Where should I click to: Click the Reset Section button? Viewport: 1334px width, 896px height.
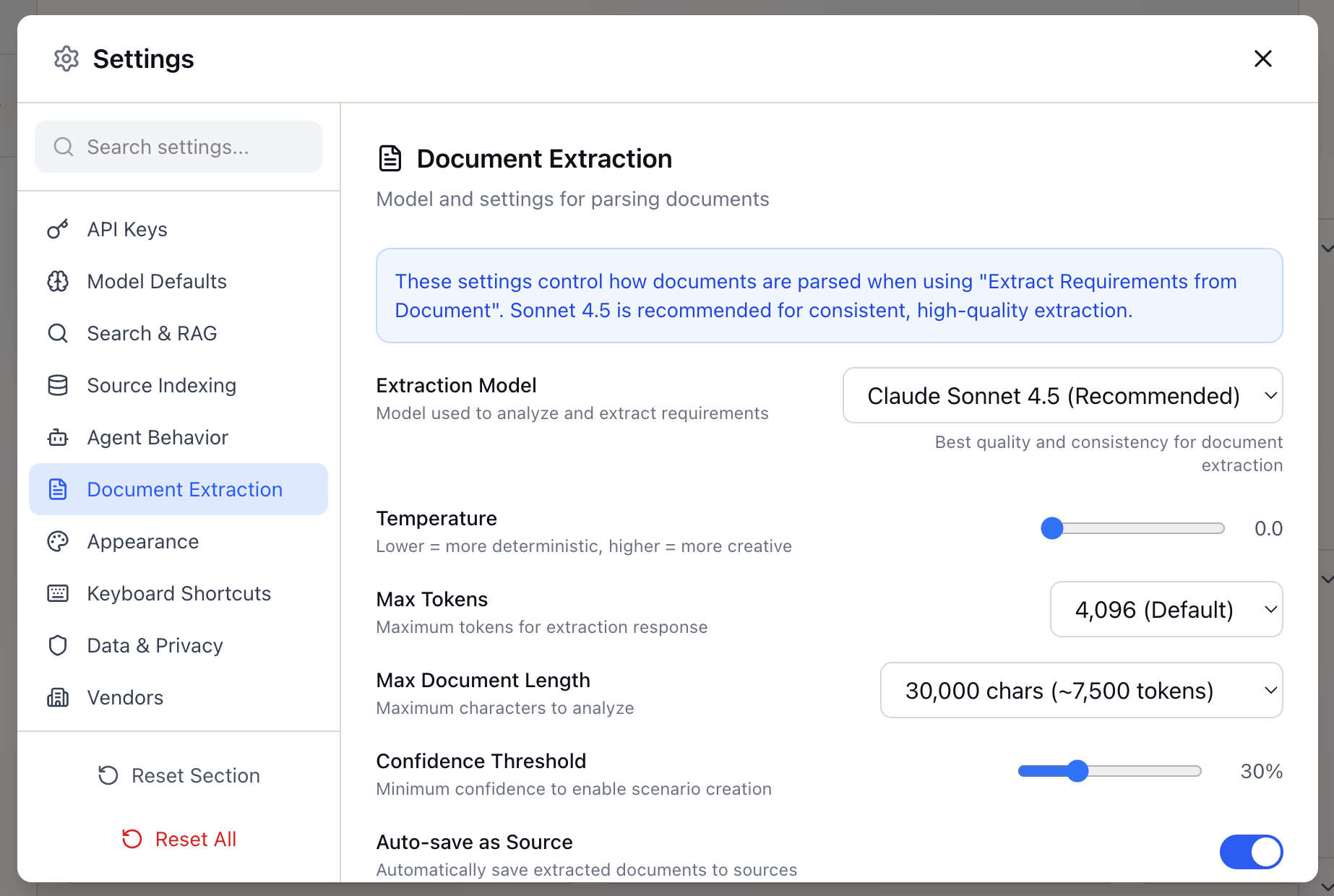click(x=178, y=775)
